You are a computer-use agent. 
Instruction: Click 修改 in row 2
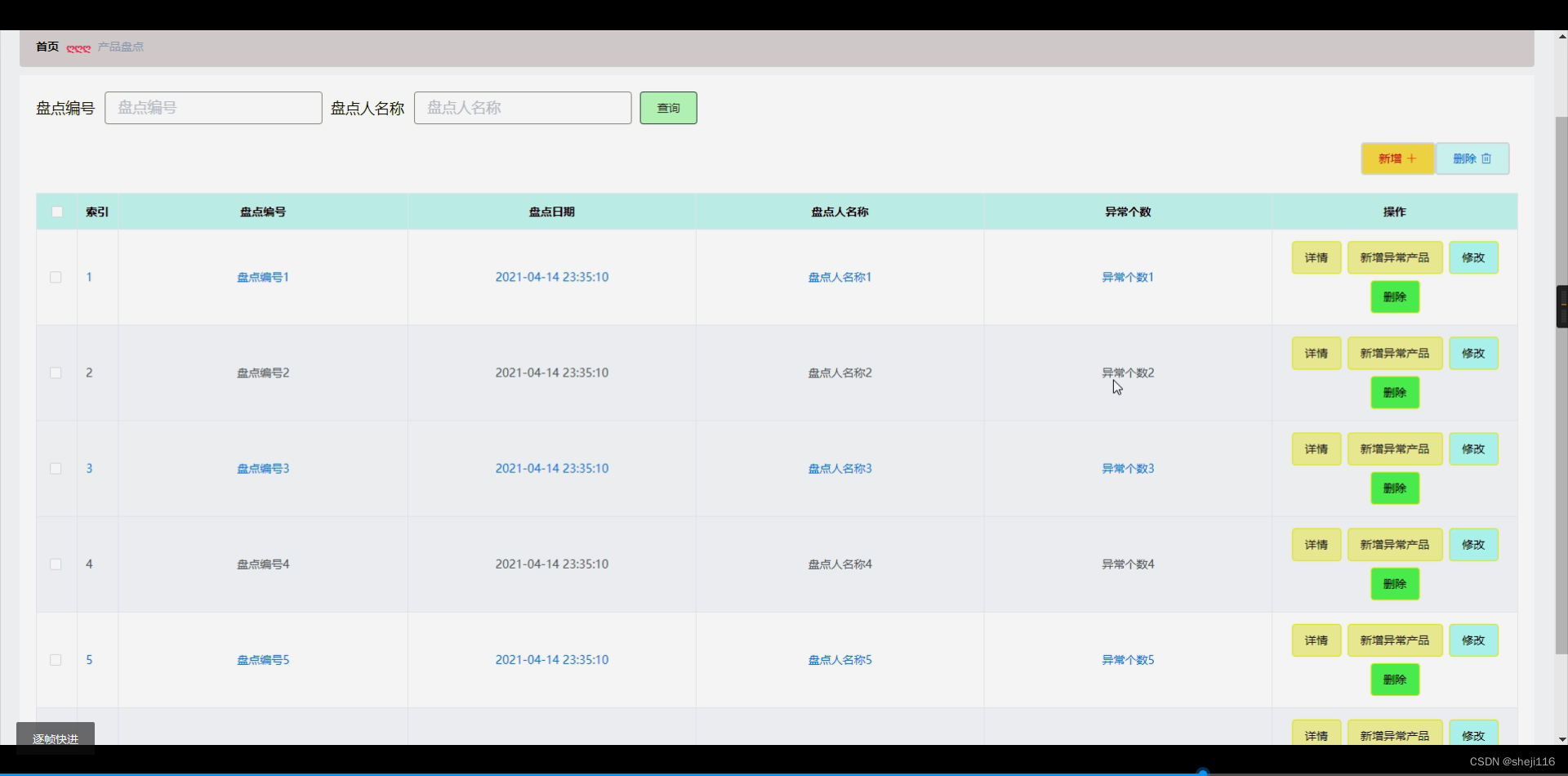tap(1473, 353)
